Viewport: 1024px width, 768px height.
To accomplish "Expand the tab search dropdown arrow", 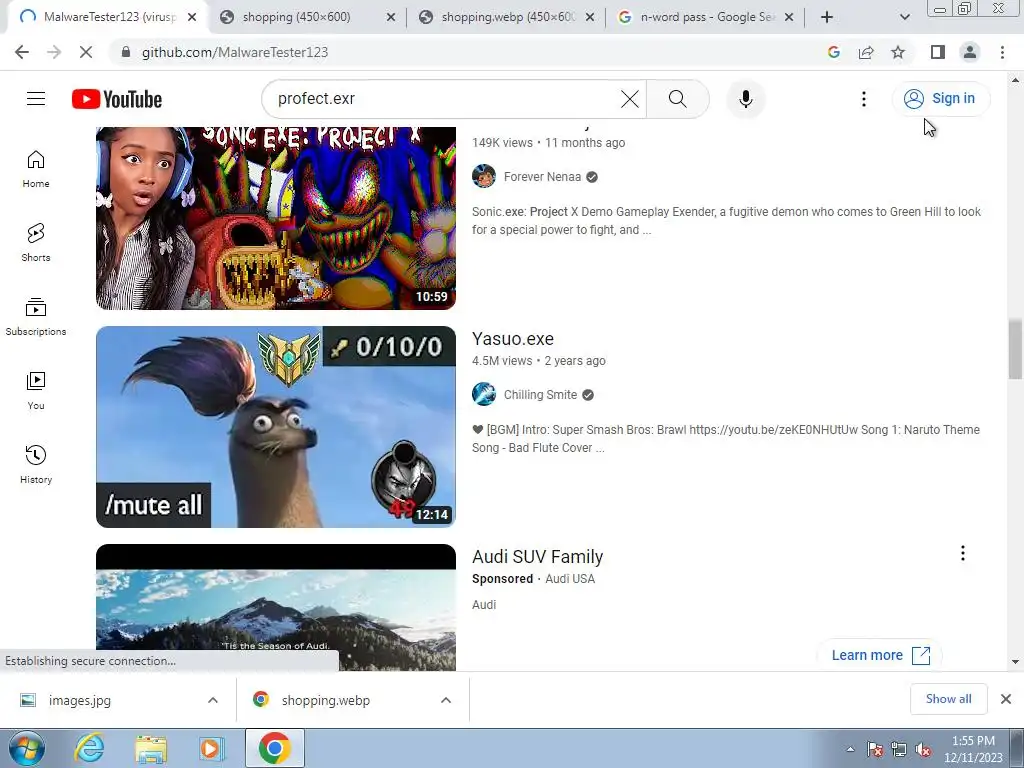I will (904, 17).
